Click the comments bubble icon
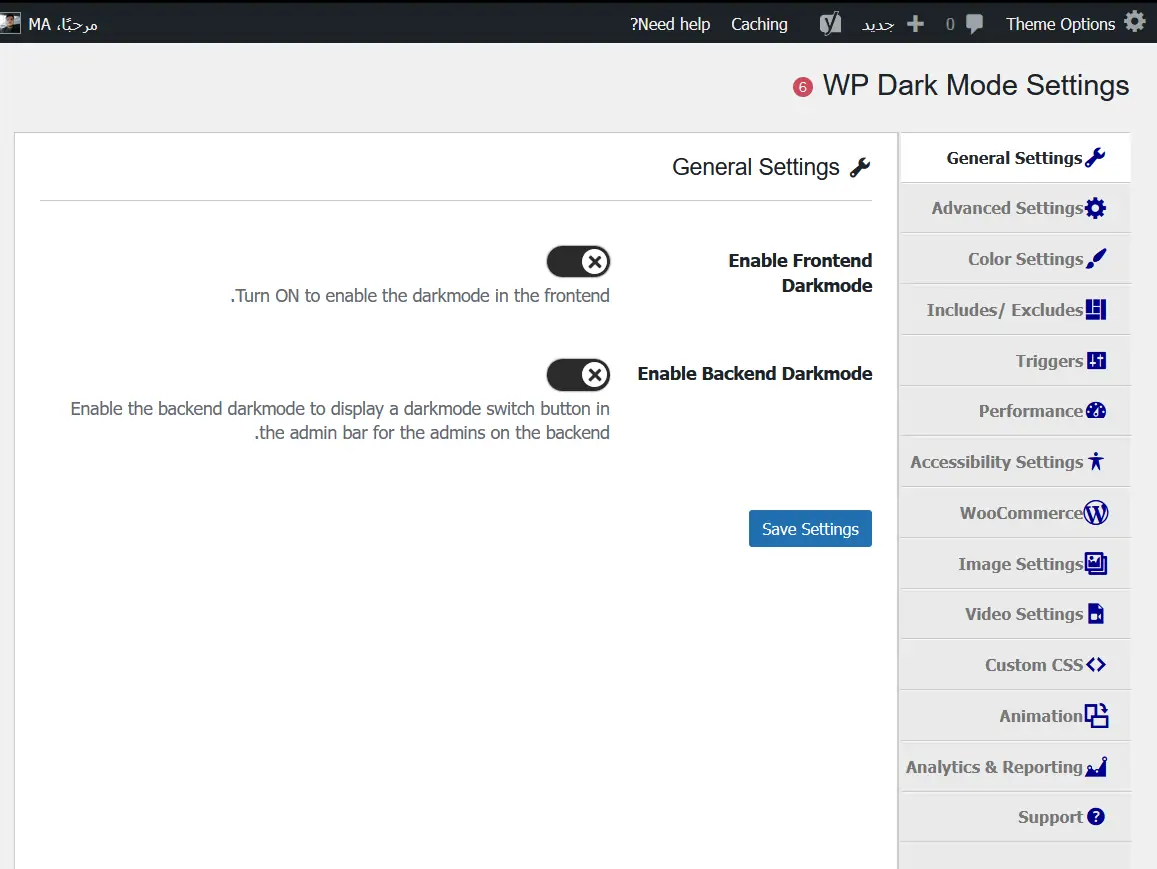 [x=974, y=24]
